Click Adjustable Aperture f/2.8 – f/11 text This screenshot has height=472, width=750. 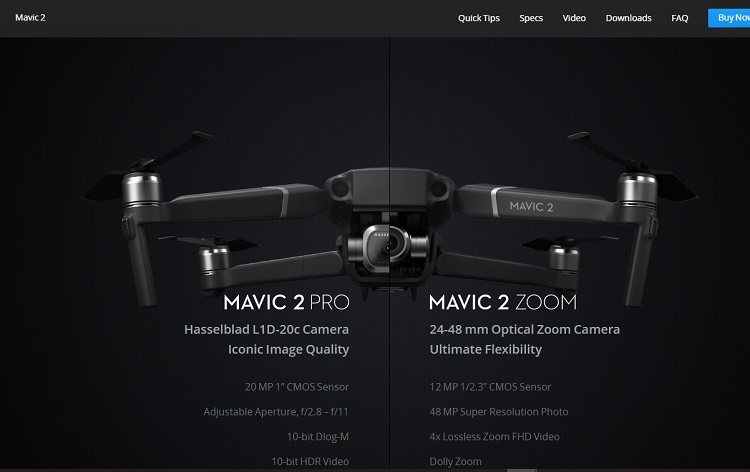pos(276,412)
